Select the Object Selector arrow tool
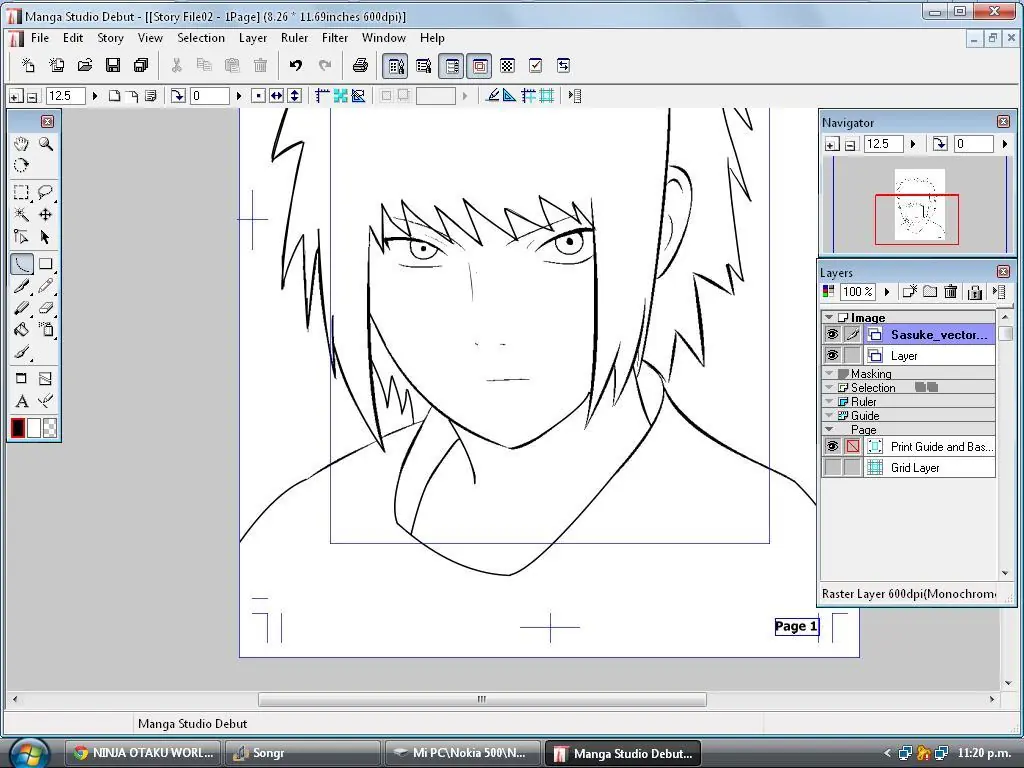1024x768 pixels. [46, 237]
